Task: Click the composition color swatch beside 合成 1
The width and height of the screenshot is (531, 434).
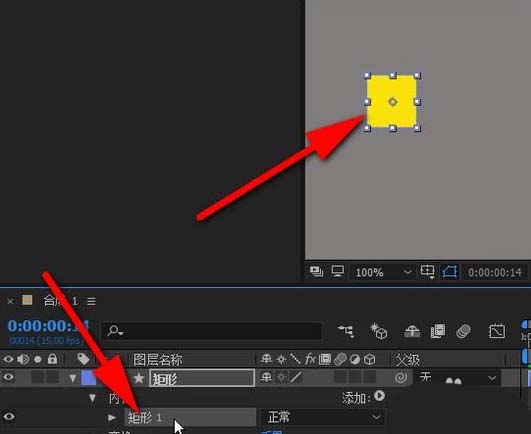Action: click(27, 300)
